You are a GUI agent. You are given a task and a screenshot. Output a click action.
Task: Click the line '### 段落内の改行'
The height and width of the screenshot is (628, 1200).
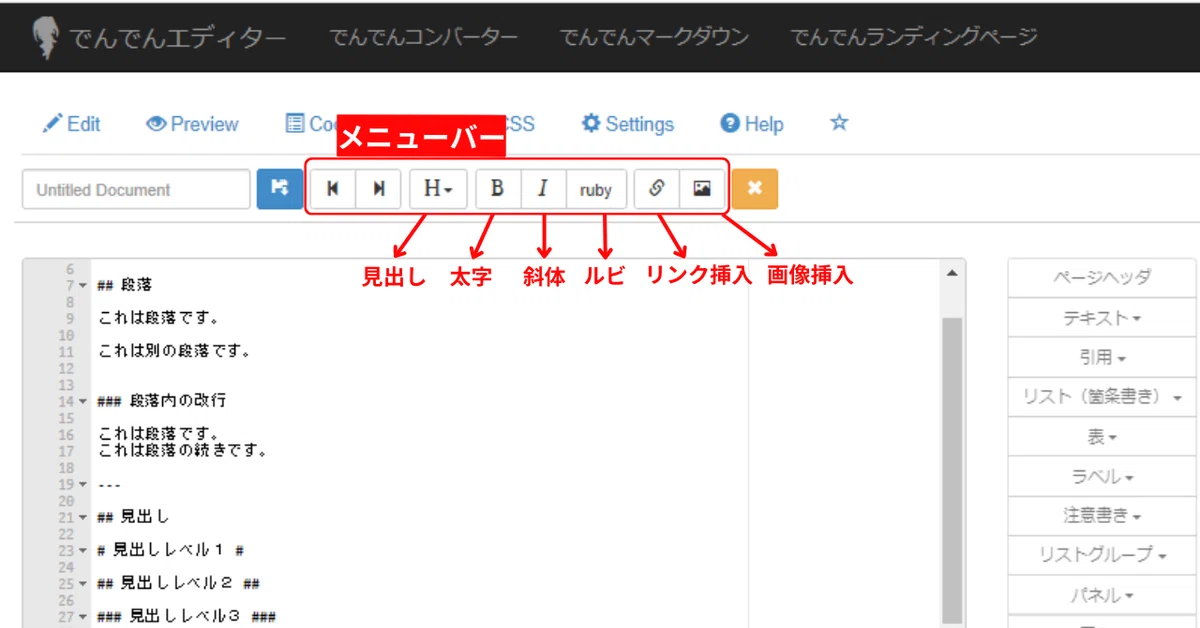click(162, 400)
